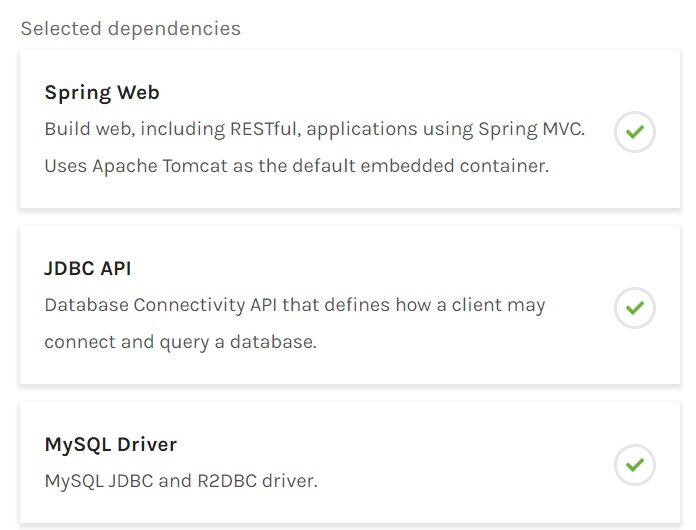Select the JDBC API dependency card
Image resolution: width=696 pixels, height=530 pixels.
pyautogui.click(x=350, y=305)
